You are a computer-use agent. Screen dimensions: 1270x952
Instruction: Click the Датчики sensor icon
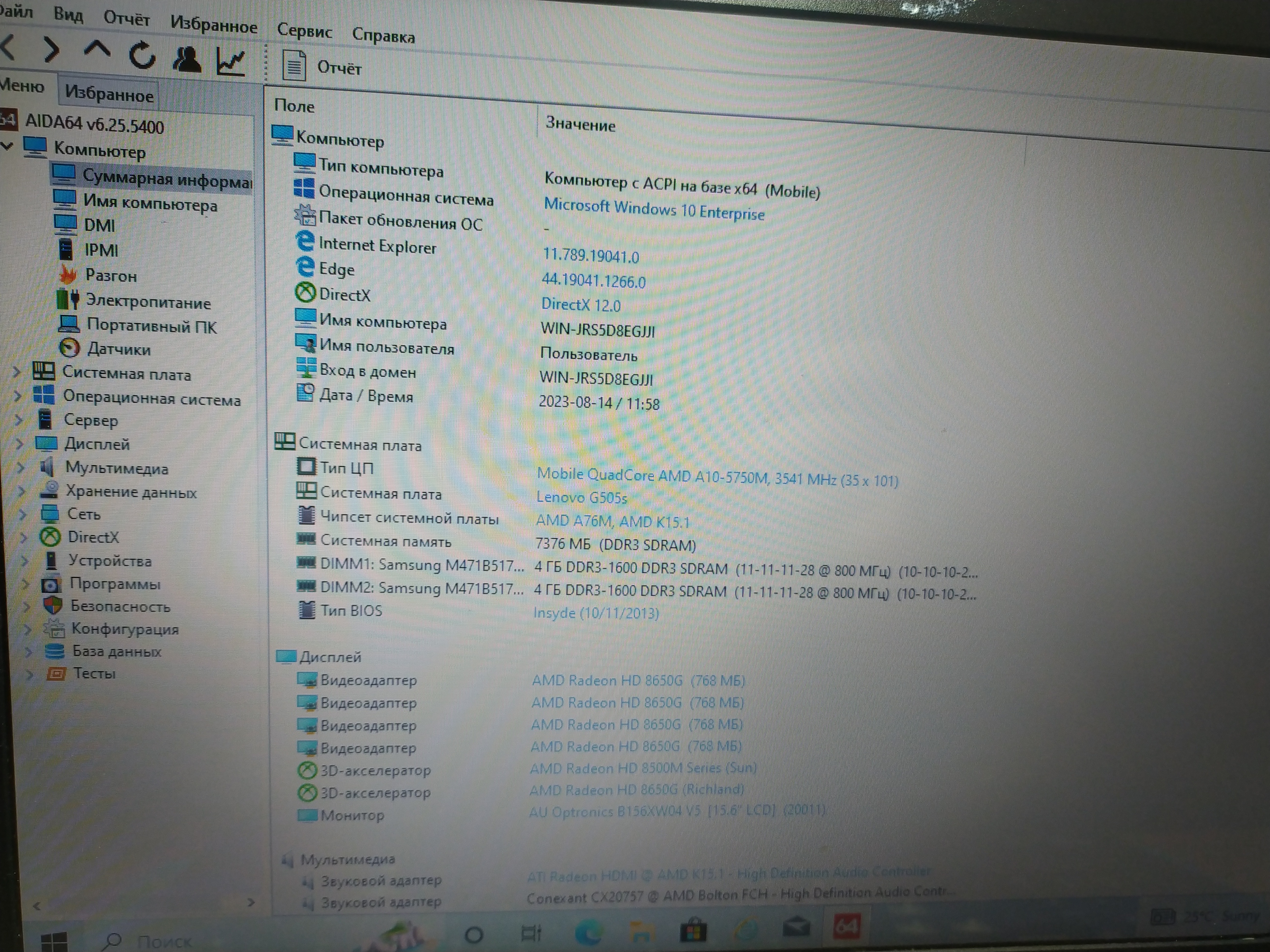[x=70, y=348]
